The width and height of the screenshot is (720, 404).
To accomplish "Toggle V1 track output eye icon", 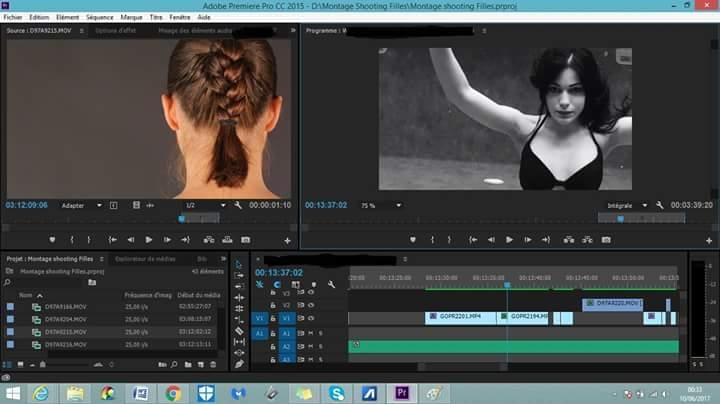I will pyautogui.click(x=311, y=318).
